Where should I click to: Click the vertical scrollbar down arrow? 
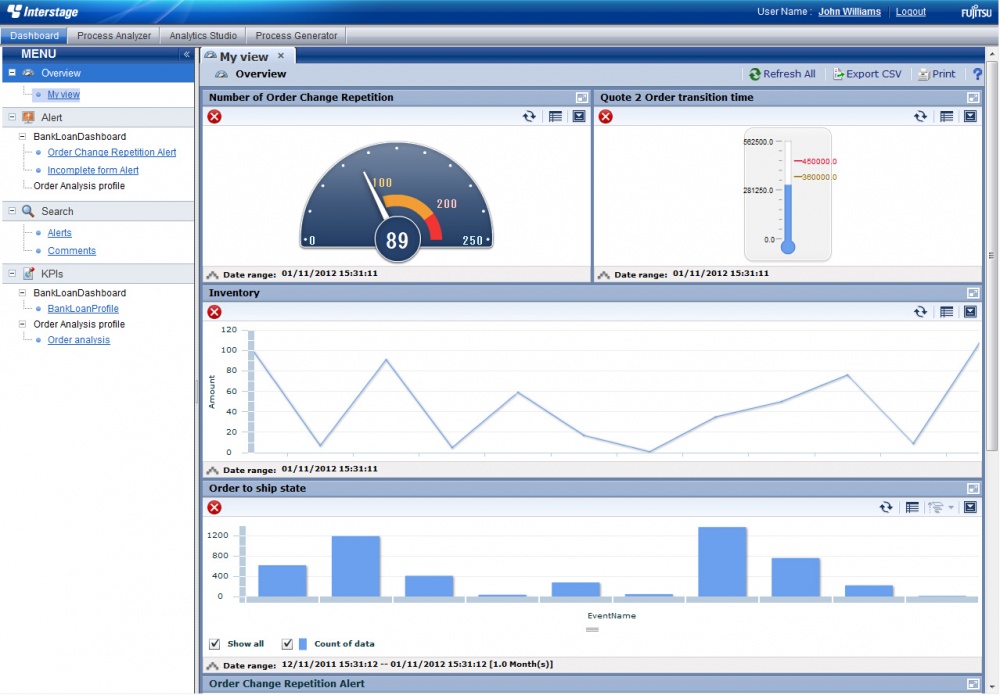tap(992, 687)
